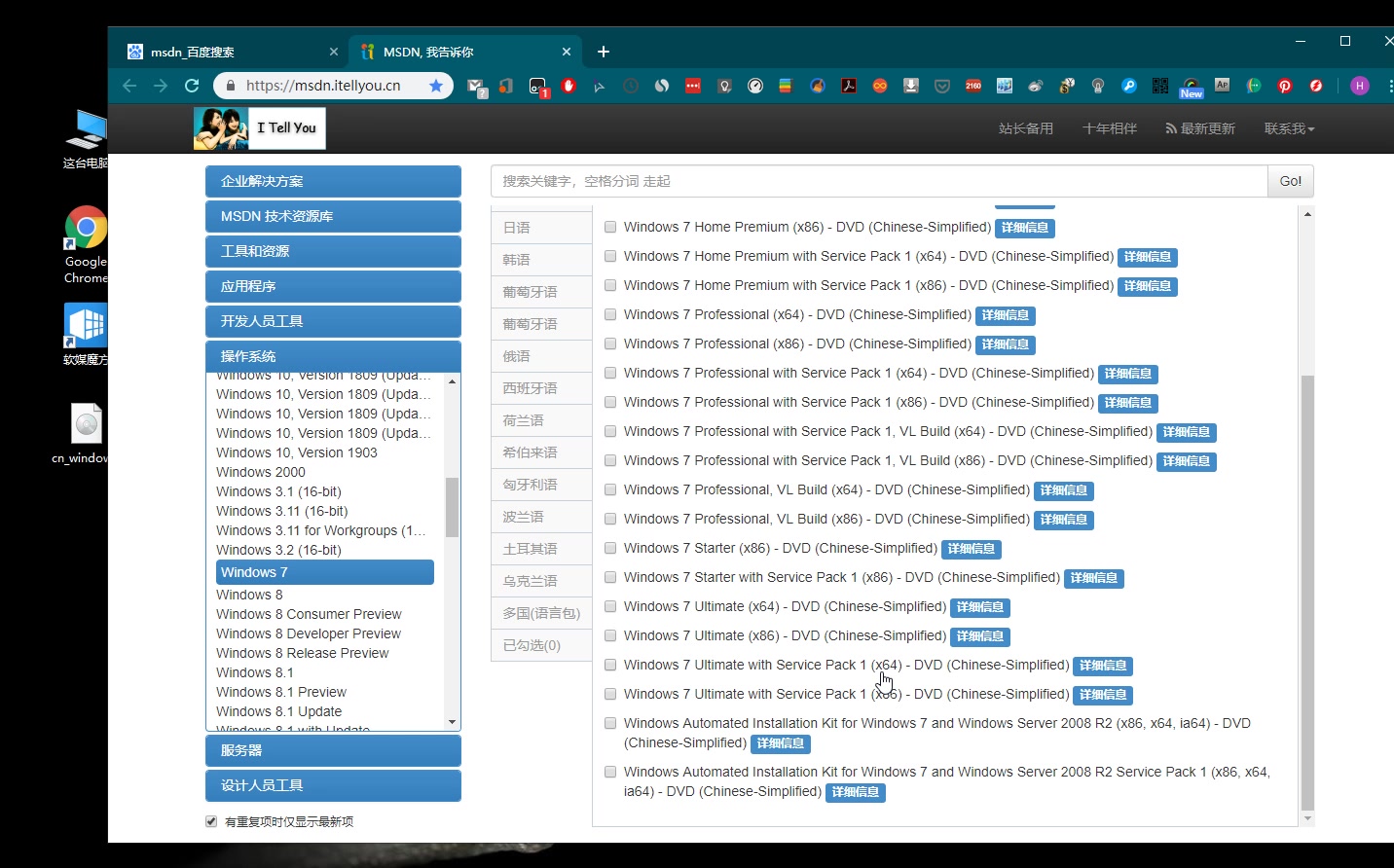Open the 联系我 dropdown menu
This screenshot has width=1394, height=868.
pos(1289,128)
